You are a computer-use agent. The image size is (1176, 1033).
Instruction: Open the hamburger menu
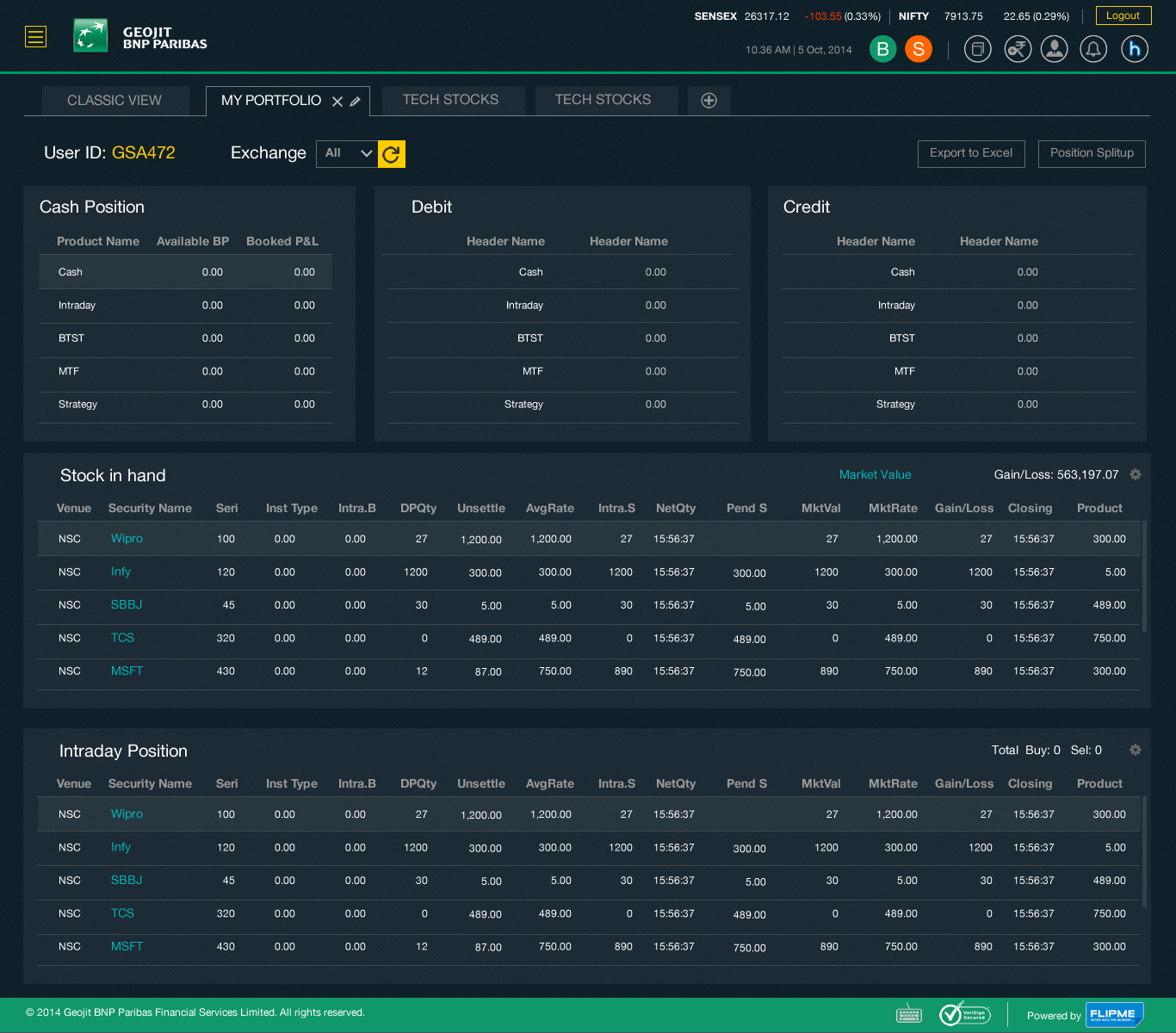(35, 36)
